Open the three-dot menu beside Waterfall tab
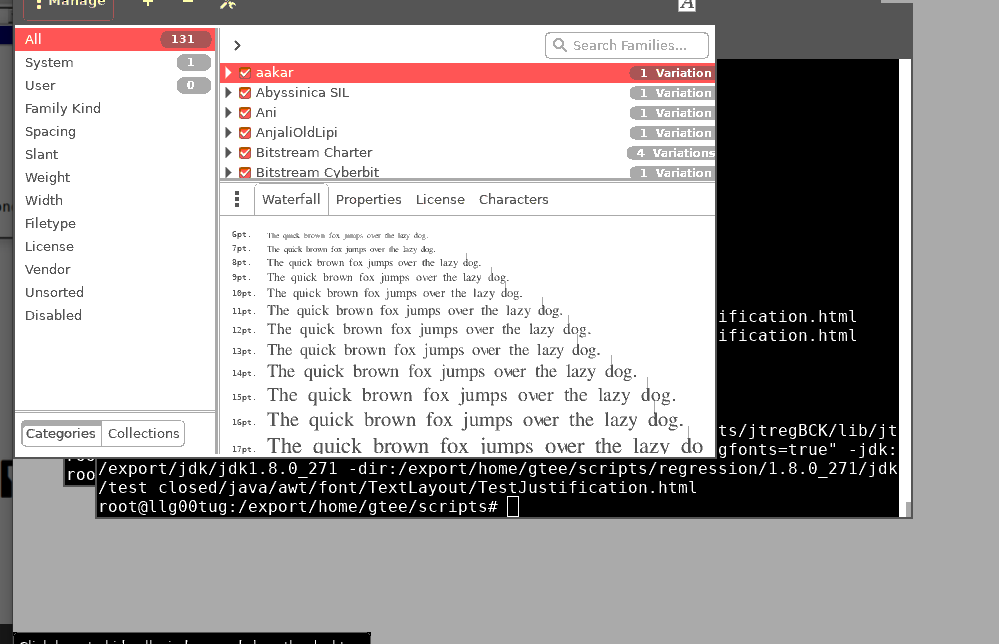The image size is (999, 644). [x=236, y=199]
